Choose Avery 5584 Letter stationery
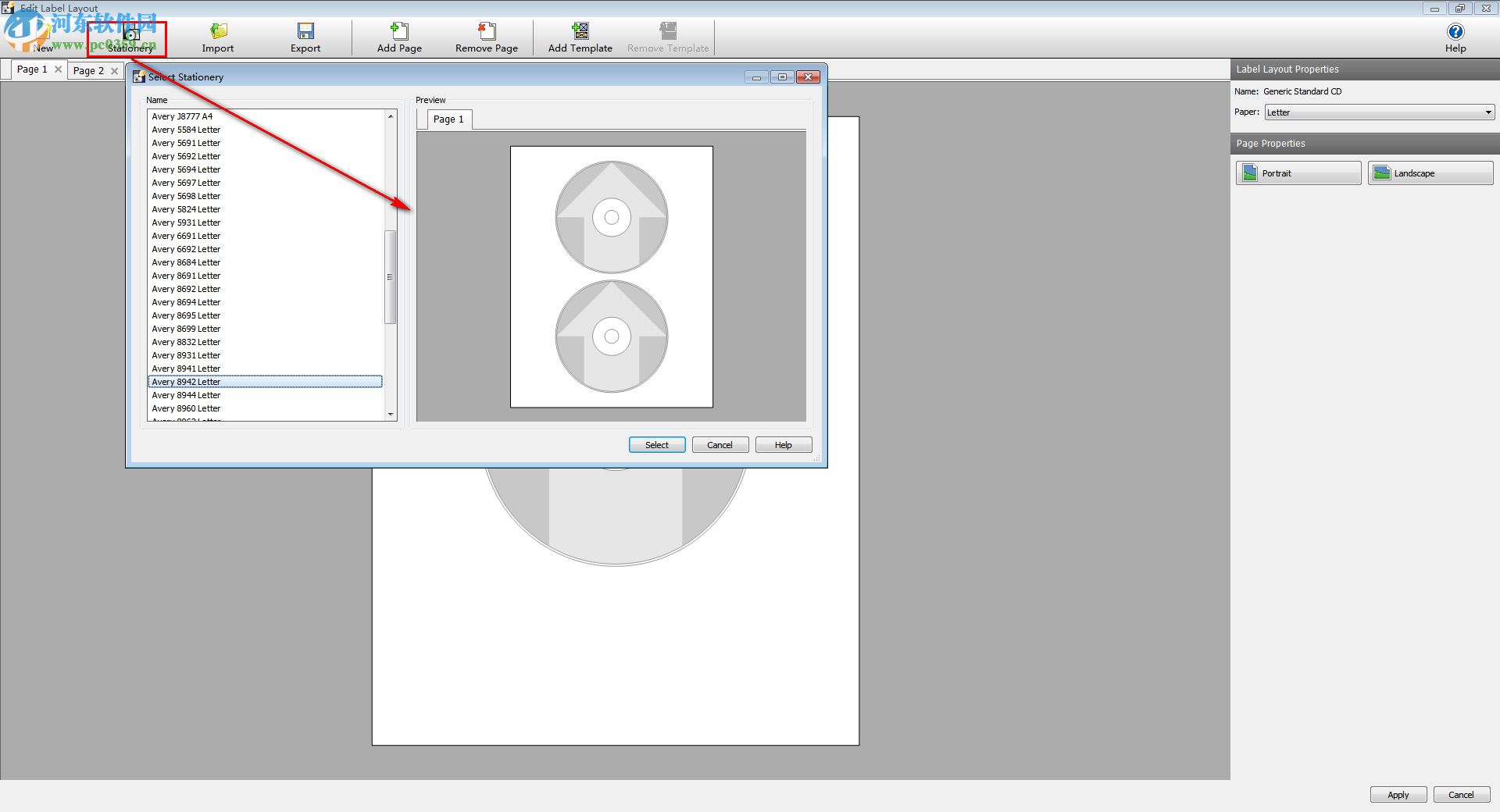1500x812 pixels. point(186,129)
